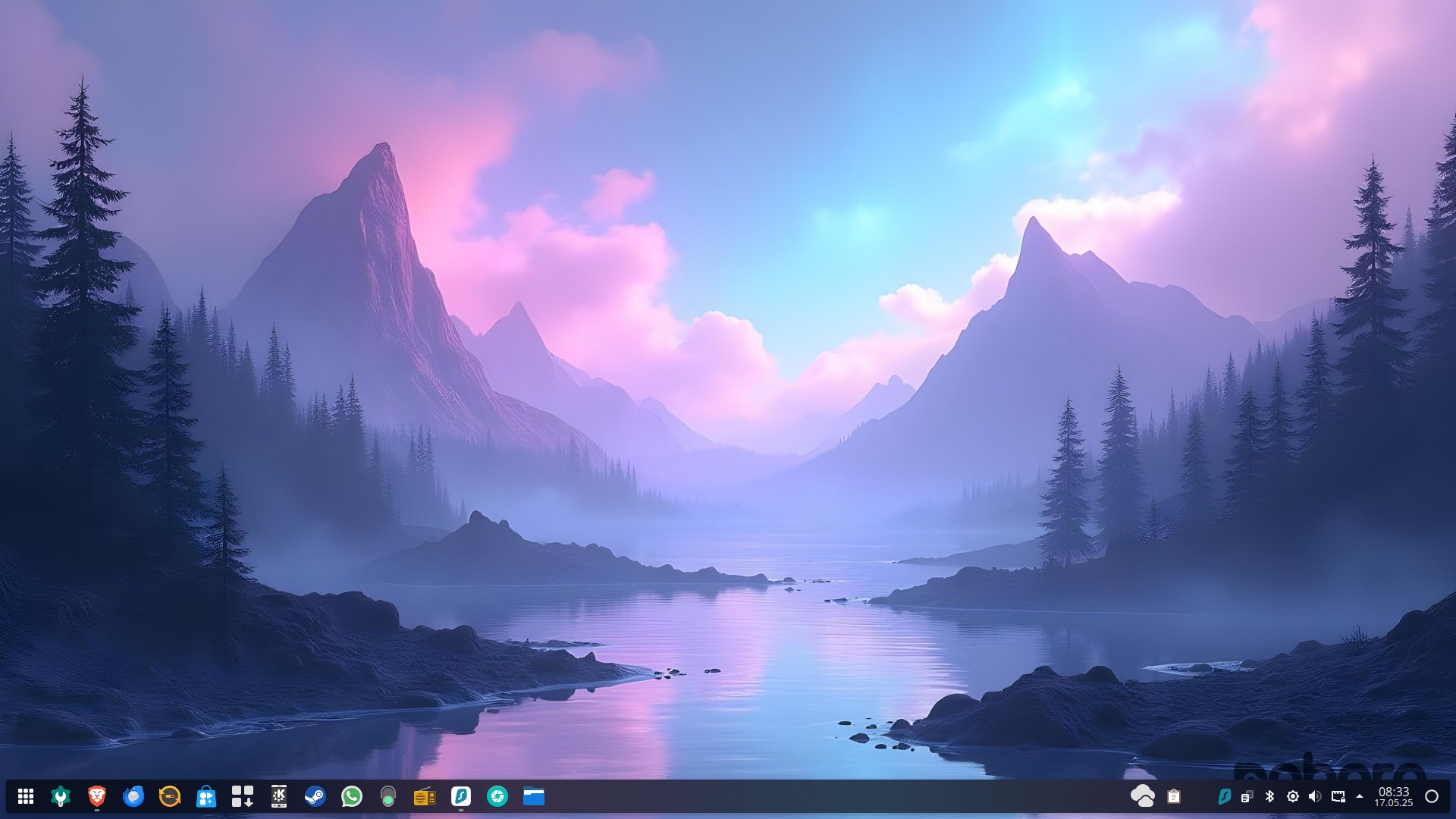The image size is (1456, 819).
Task: Open the application launcher grid
Action: (26, 796)
